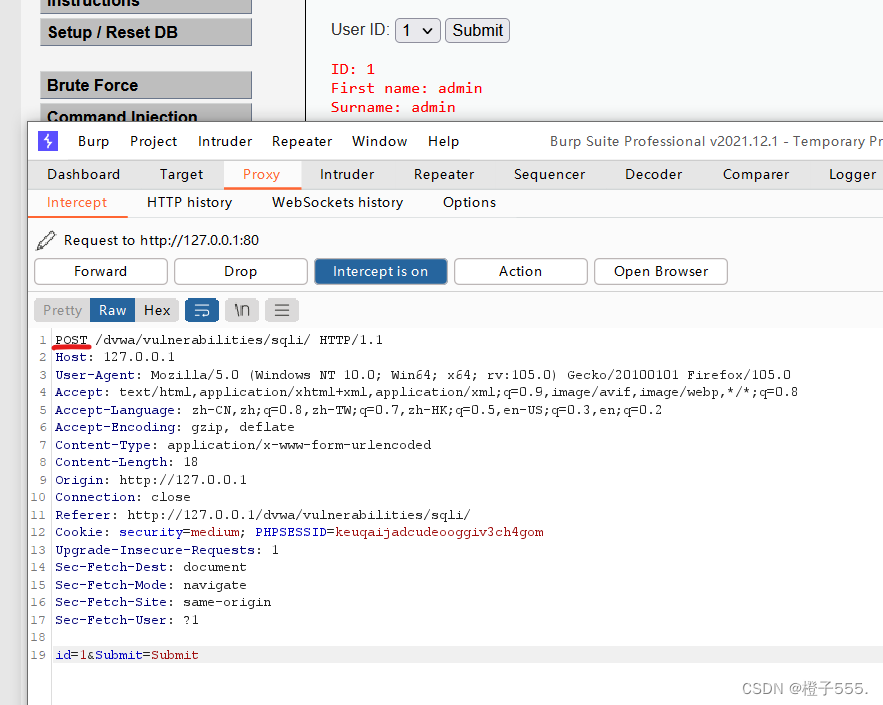Click the Burp Suite lightning logo icon
The height and width of the screenshot is (705, 883).
coord(48,141)
